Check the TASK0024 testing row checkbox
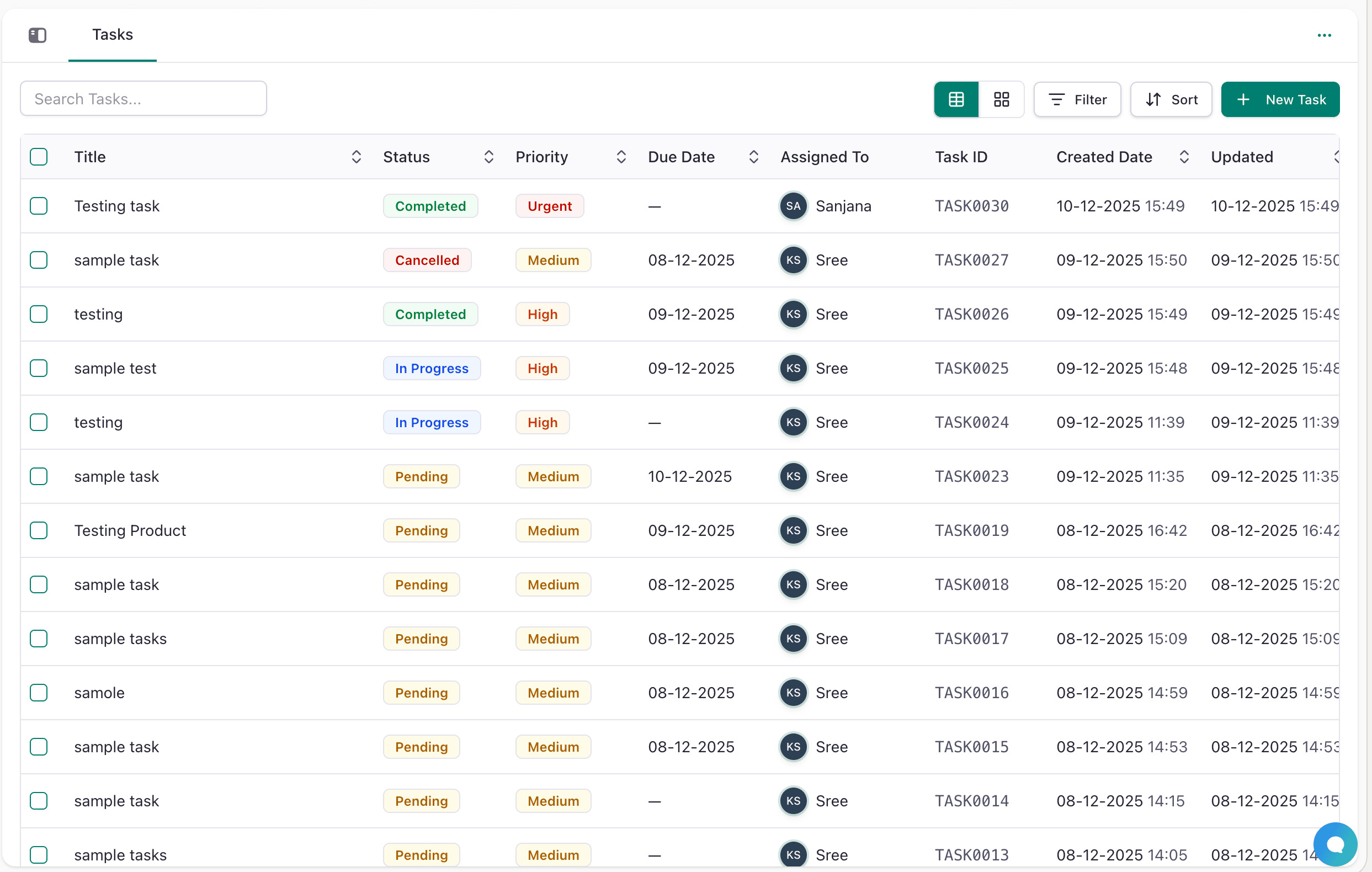The width and height of the screenshot is (1372, 872). pos(39,422)
